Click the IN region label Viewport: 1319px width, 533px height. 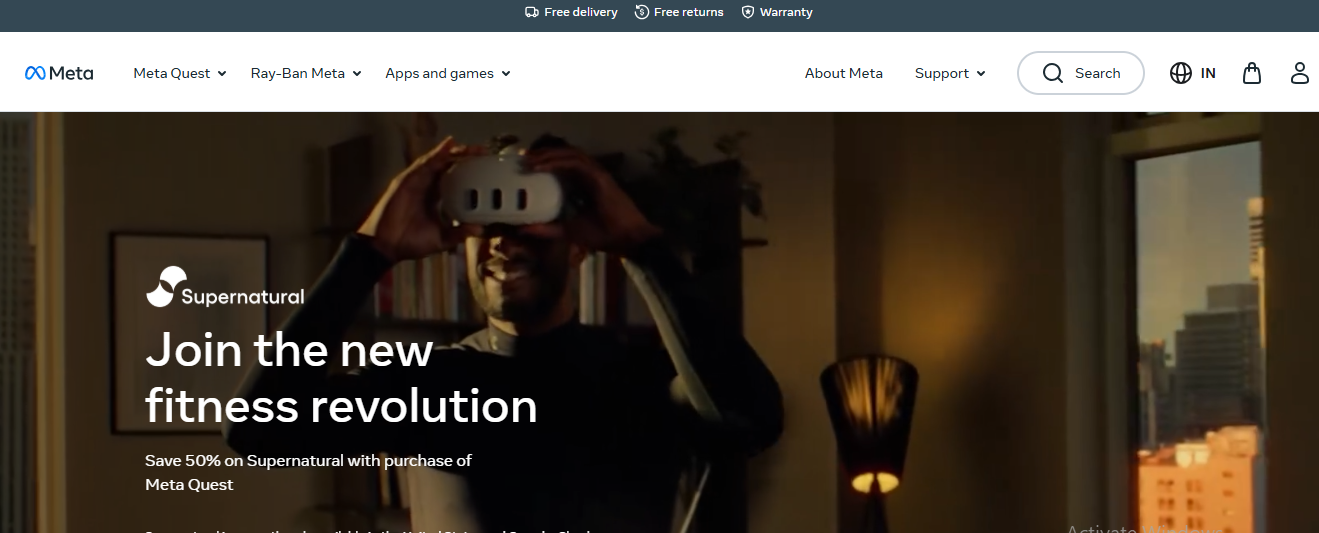pyautogui.click(x=1208, y=73)
